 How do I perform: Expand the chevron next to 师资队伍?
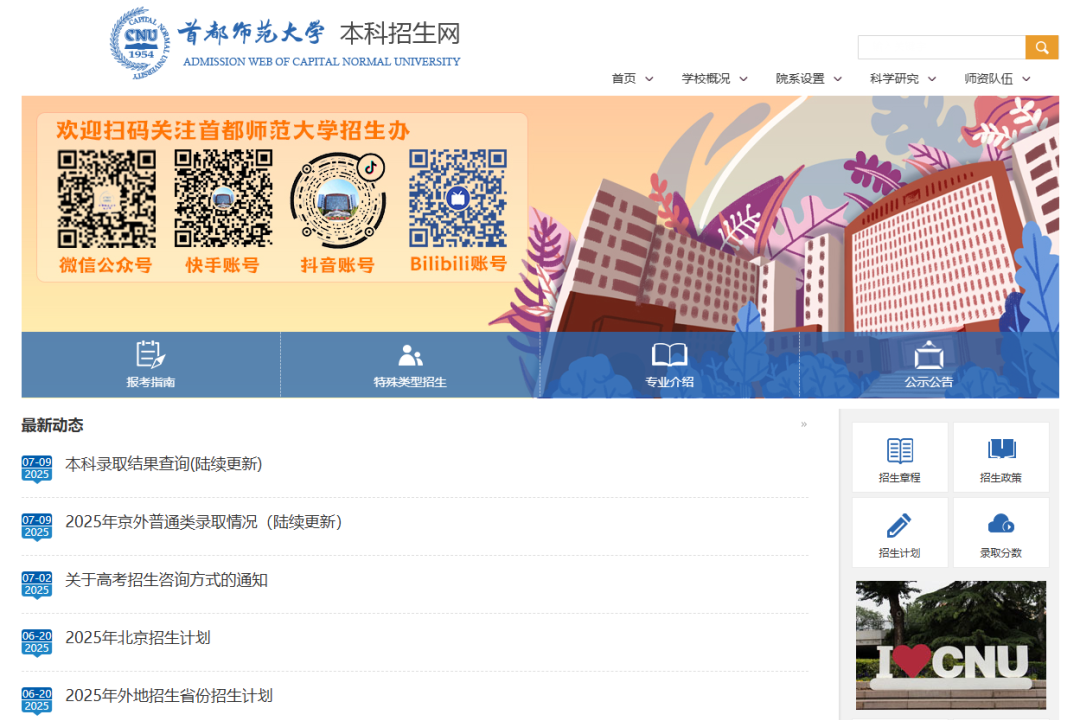[x=1026, y=79]
